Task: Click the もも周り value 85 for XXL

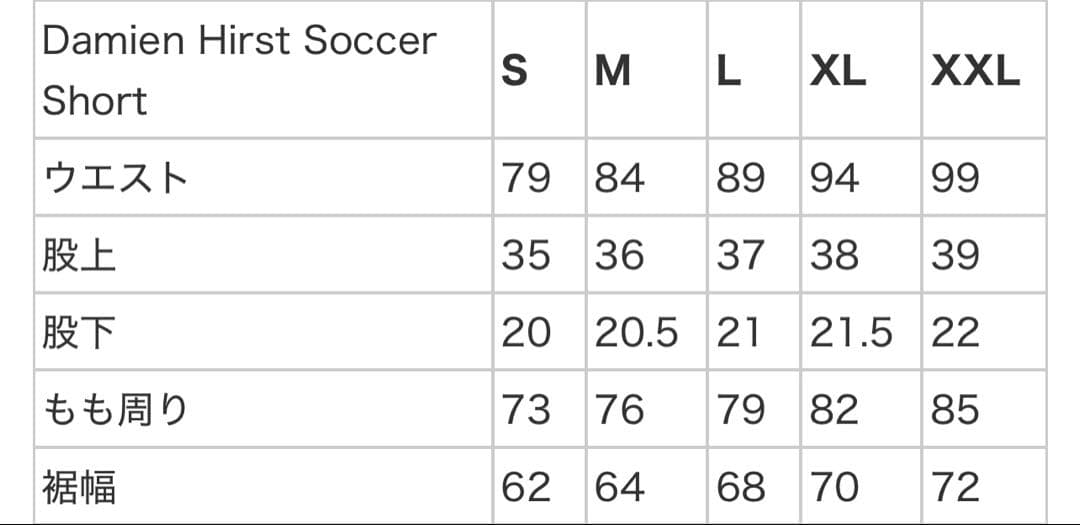Action: (955, 410)
